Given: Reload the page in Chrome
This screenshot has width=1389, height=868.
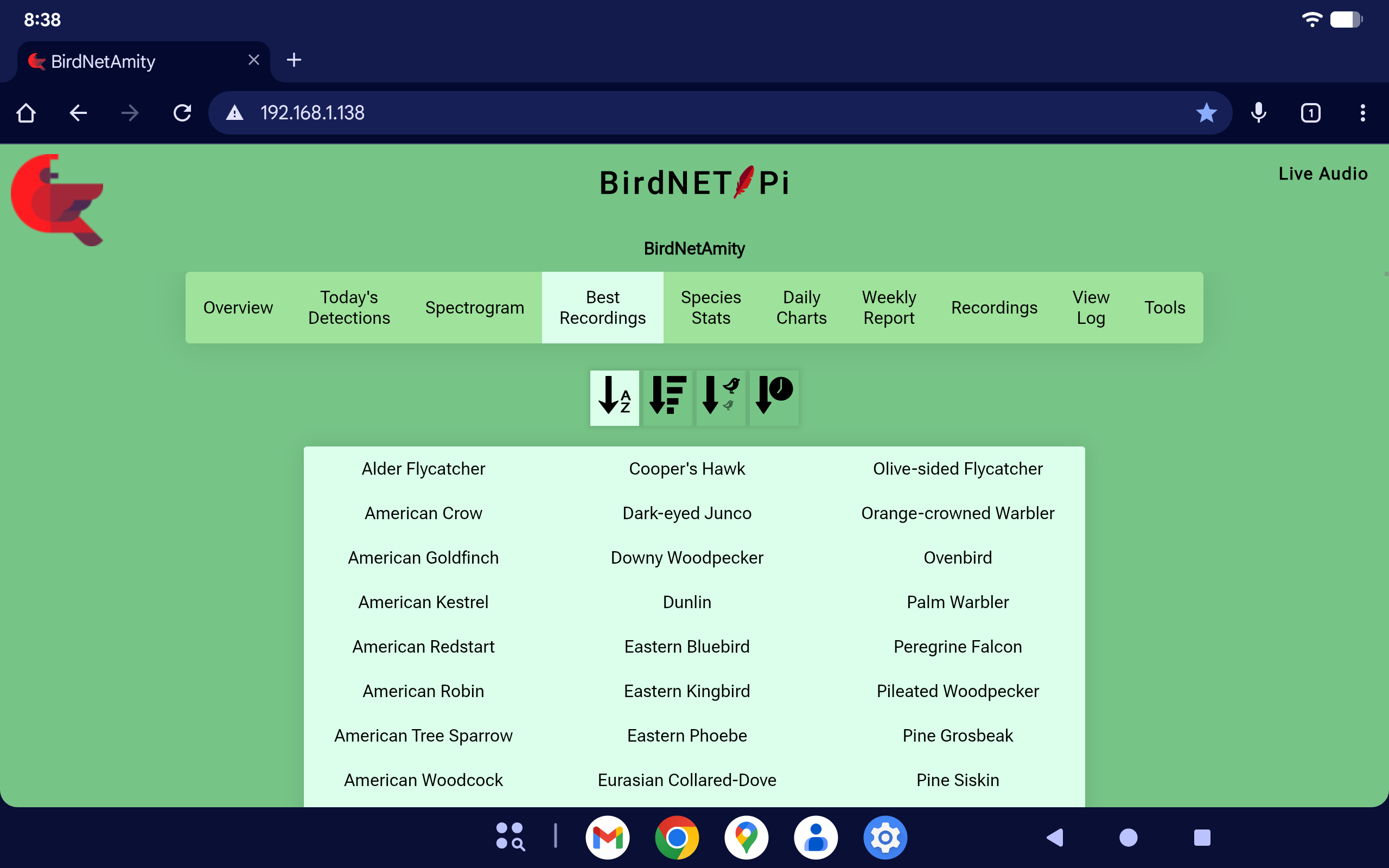Looking at the screenshot, I should [182, 113].
